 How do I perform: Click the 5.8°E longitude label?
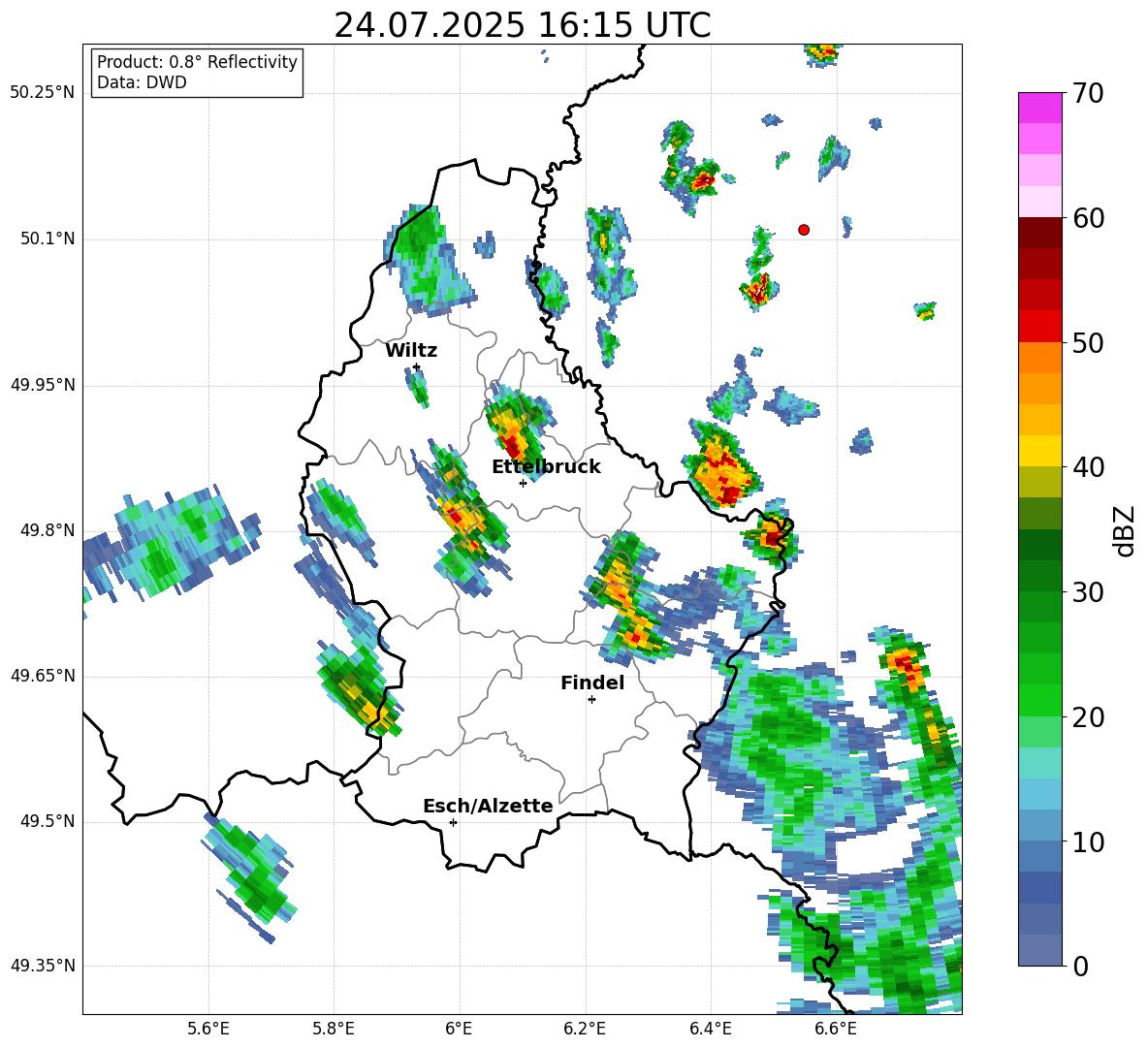point(334,1030)
